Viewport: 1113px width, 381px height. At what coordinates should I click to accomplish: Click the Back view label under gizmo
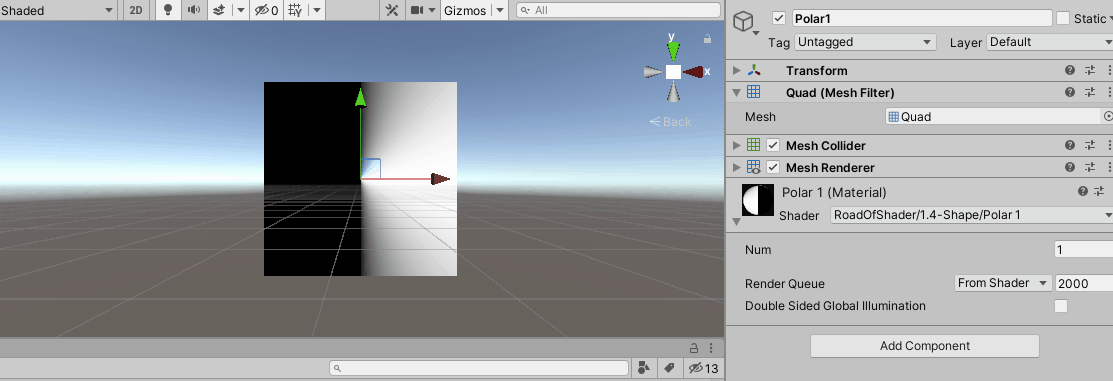tap(670, 121)
